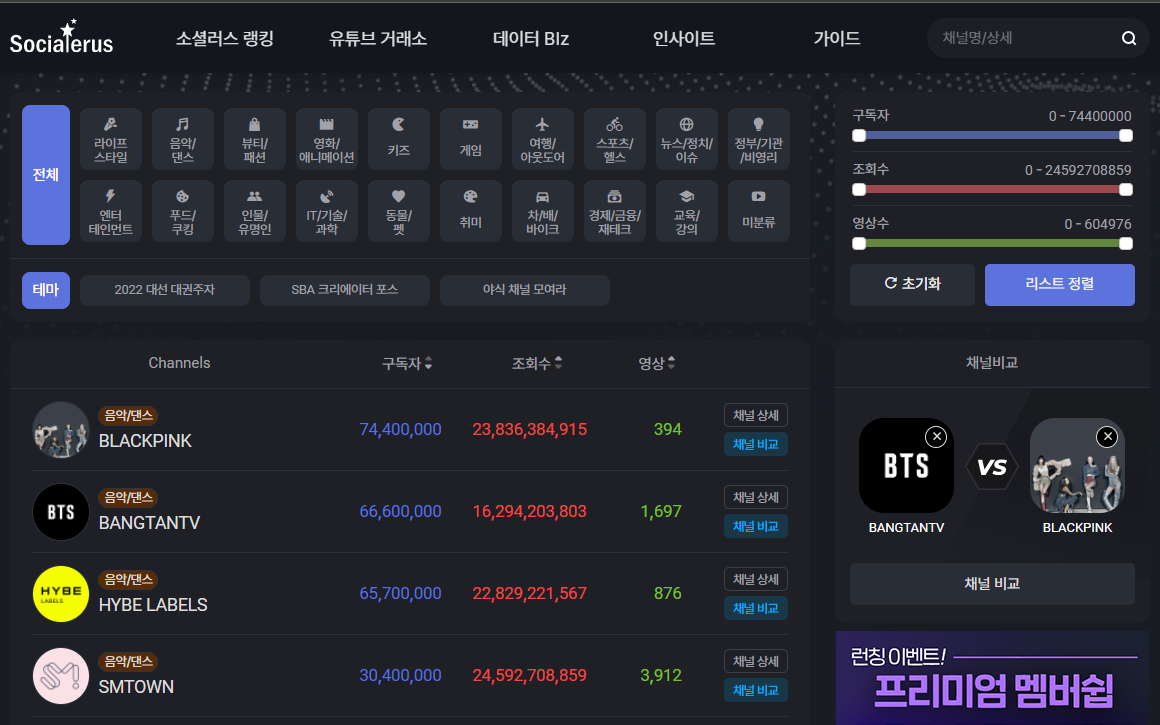Viewport: 1160px width, 725px height.
Task: Click the BLACKPINK channel avatar in list
Action: 61,430
